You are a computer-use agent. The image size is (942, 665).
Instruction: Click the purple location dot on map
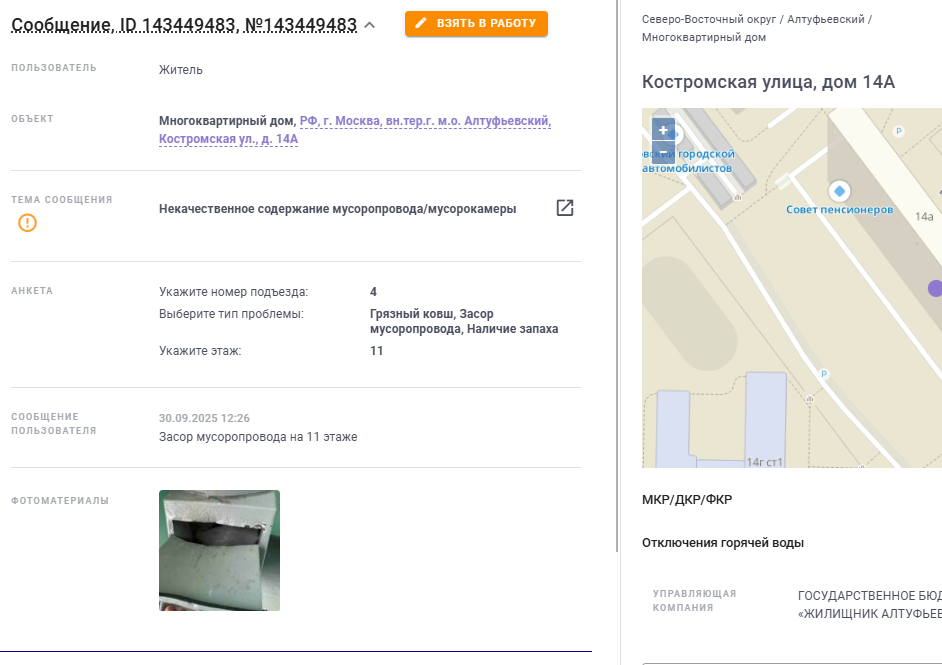coord(935,288)
